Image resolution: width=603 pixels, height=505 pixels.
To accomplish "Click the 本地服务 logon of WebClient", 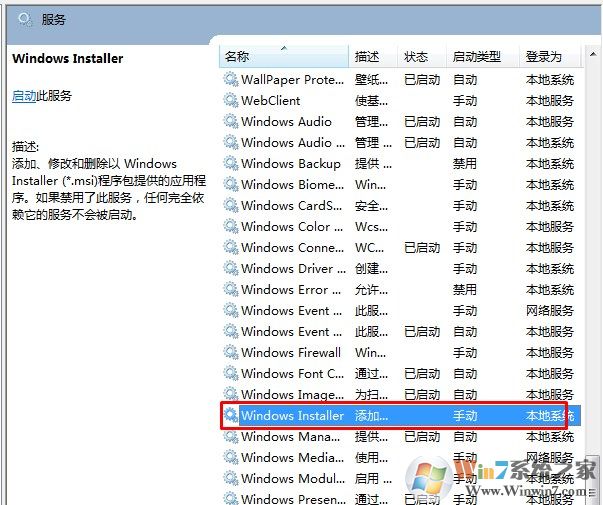I will pyautogui.click(x=550, y=100).
